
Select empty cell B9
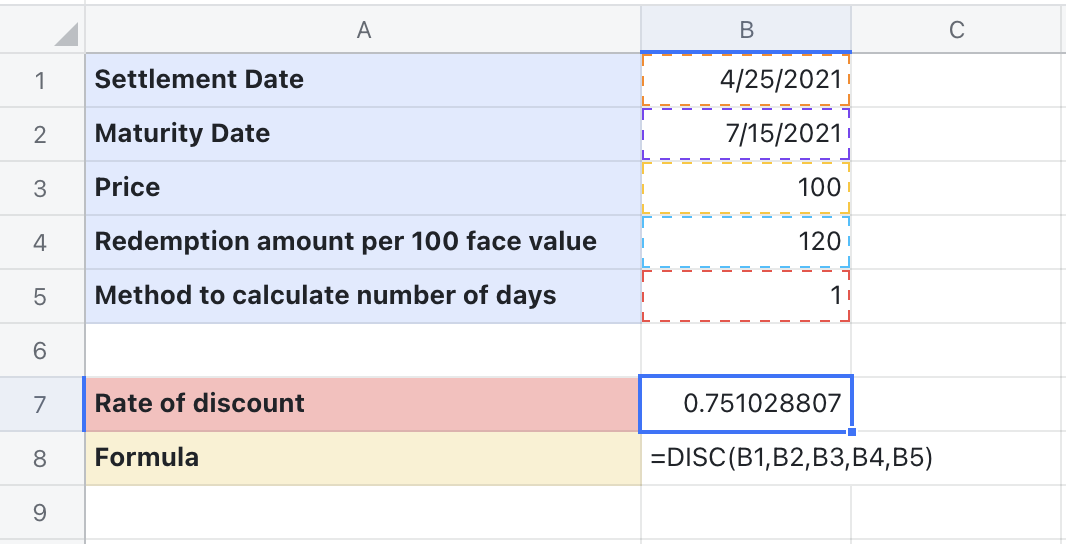[746, 512]
